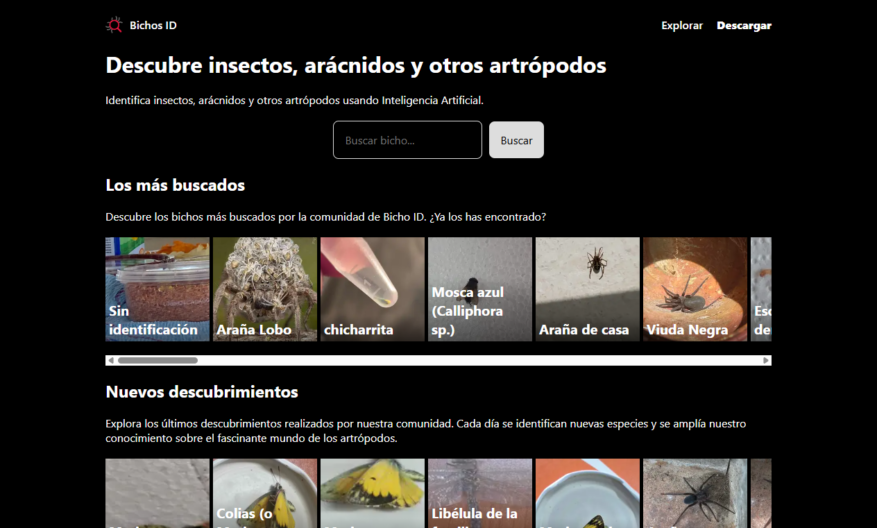The image size is (877, 528).
Task: Open the black spider on concrete card
Action: pos(695,493)
